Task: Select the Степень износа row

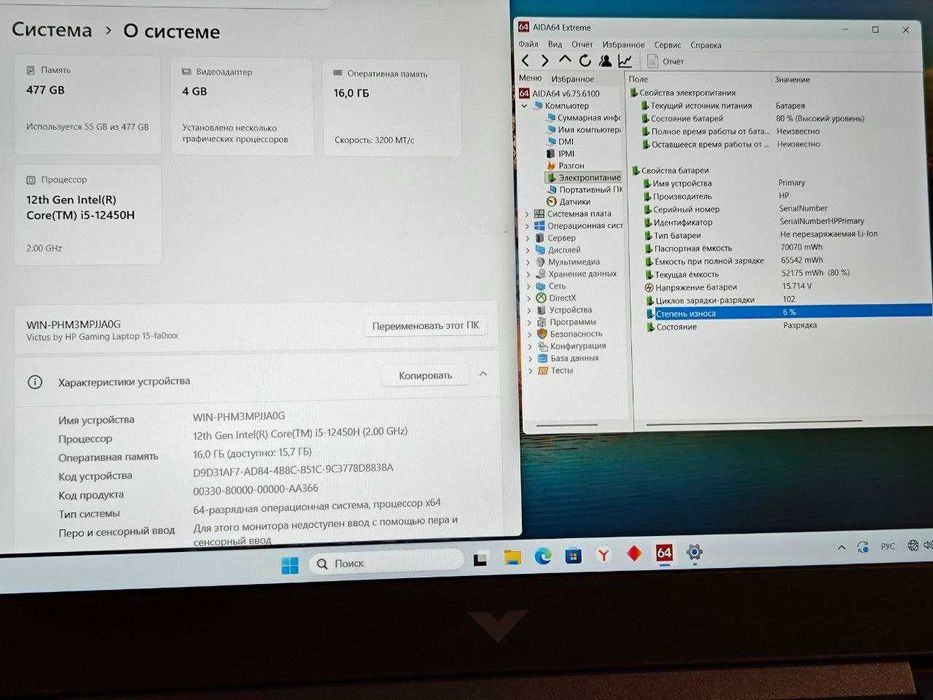Action: (x=788, y=312)
